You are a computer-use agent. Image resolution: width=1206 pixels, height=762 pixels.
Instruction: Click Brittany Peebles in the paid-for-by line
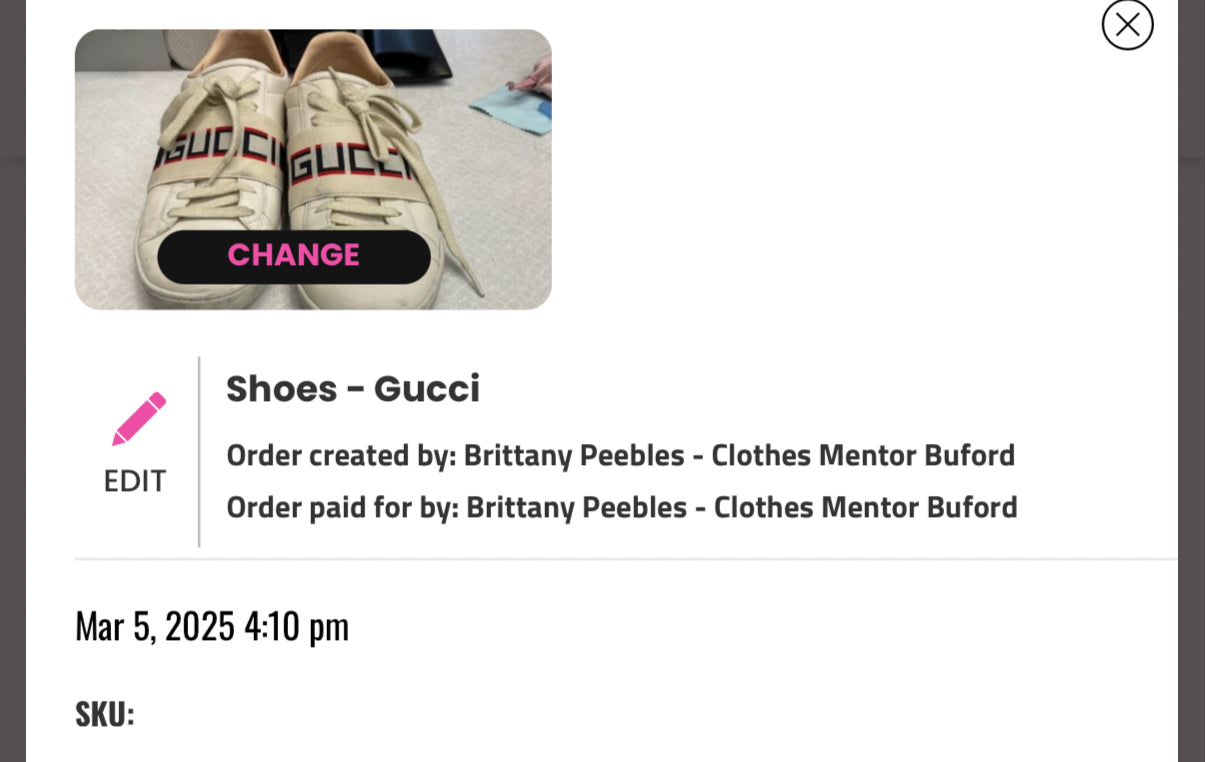coord(577,508)
